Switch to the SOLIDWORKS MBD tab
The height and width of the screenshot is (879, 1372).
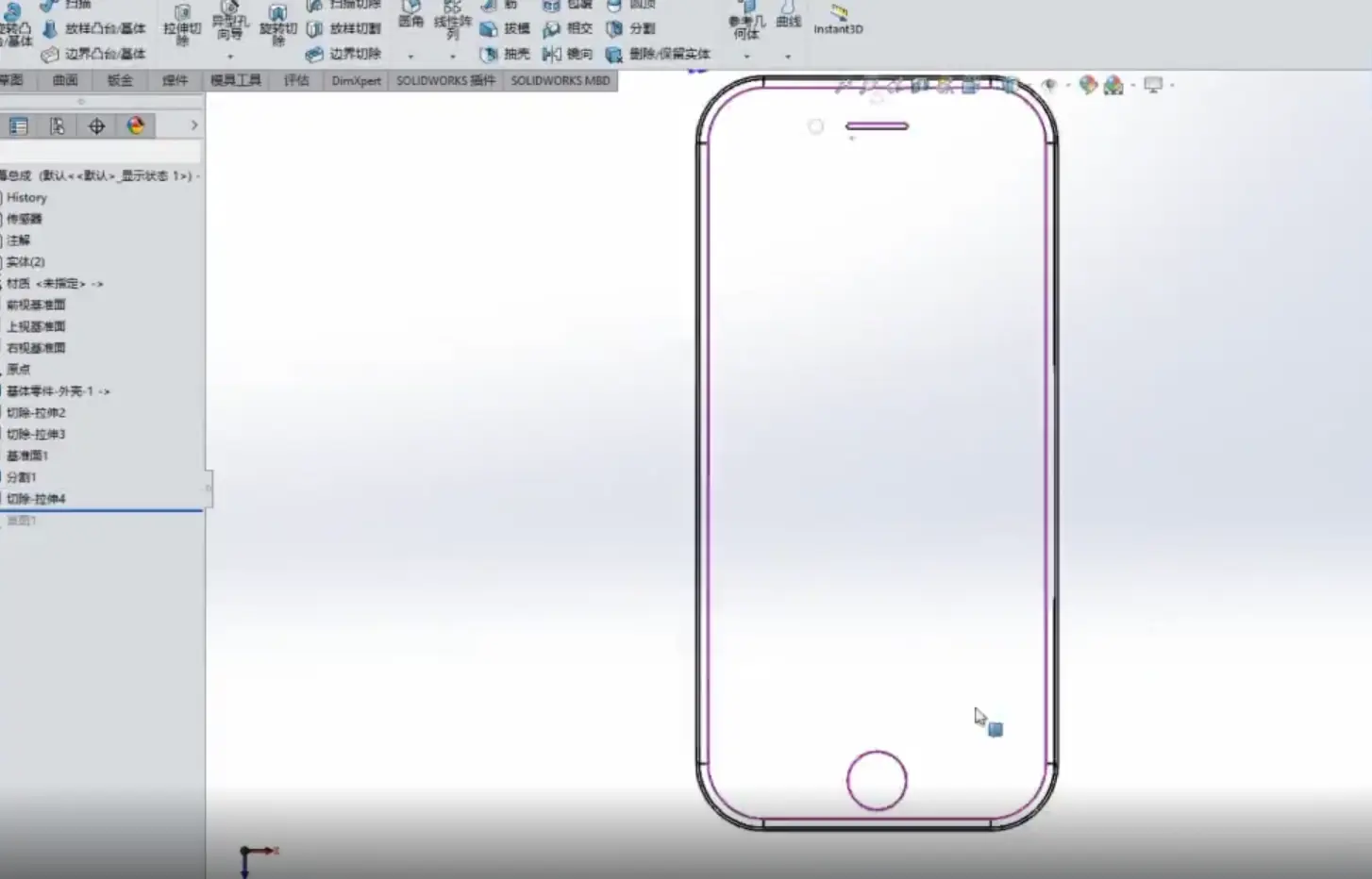coord(561,81)
